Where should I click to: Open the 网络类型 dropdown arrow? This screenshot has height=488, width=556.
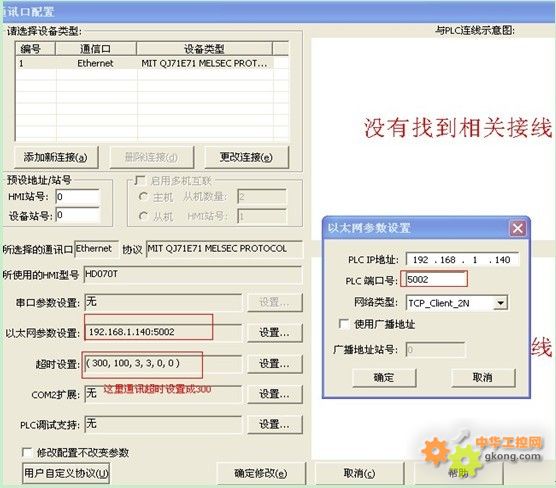pos(500,303)
